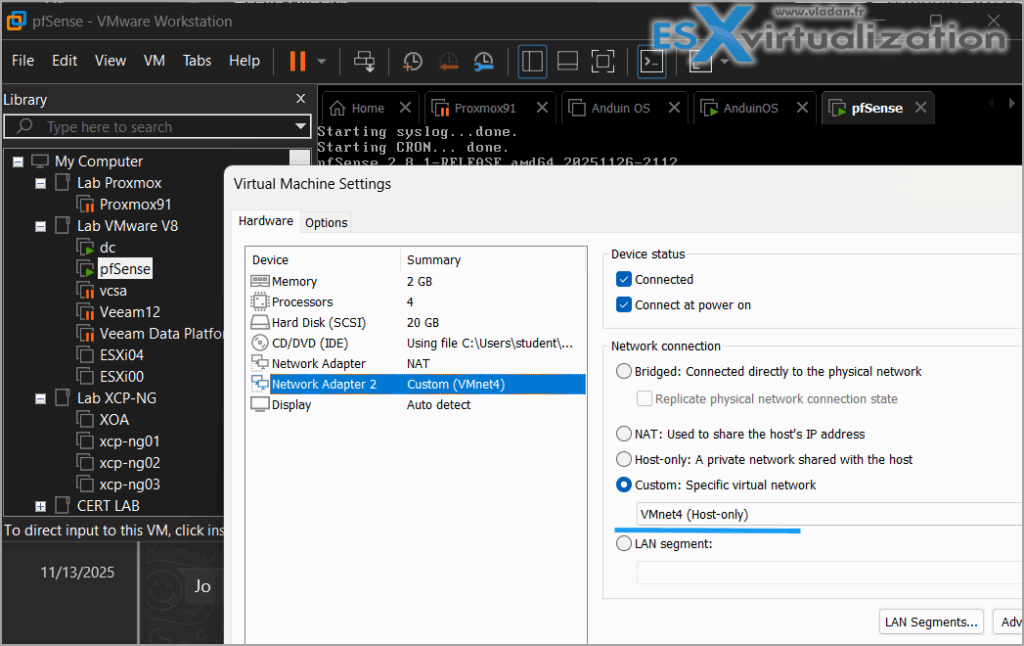This screenshot has height=646, width=1024.
Task: Toggle the Library panel visibility
Action: pyautogui.click(x=532, y=61)
